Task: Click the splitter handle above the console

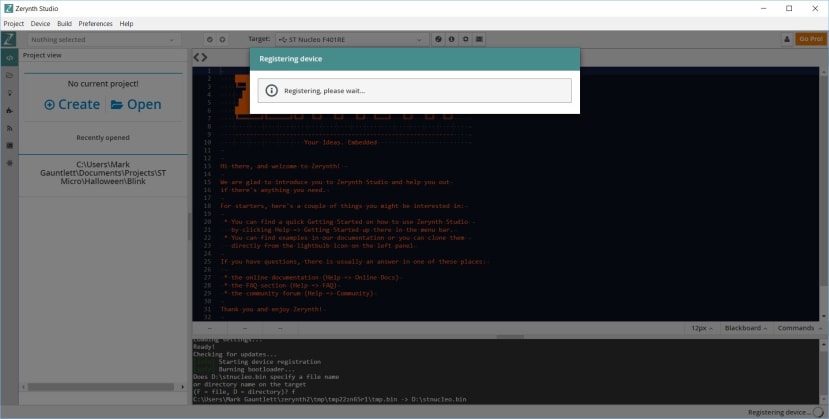Action: (x=510, y=336)
